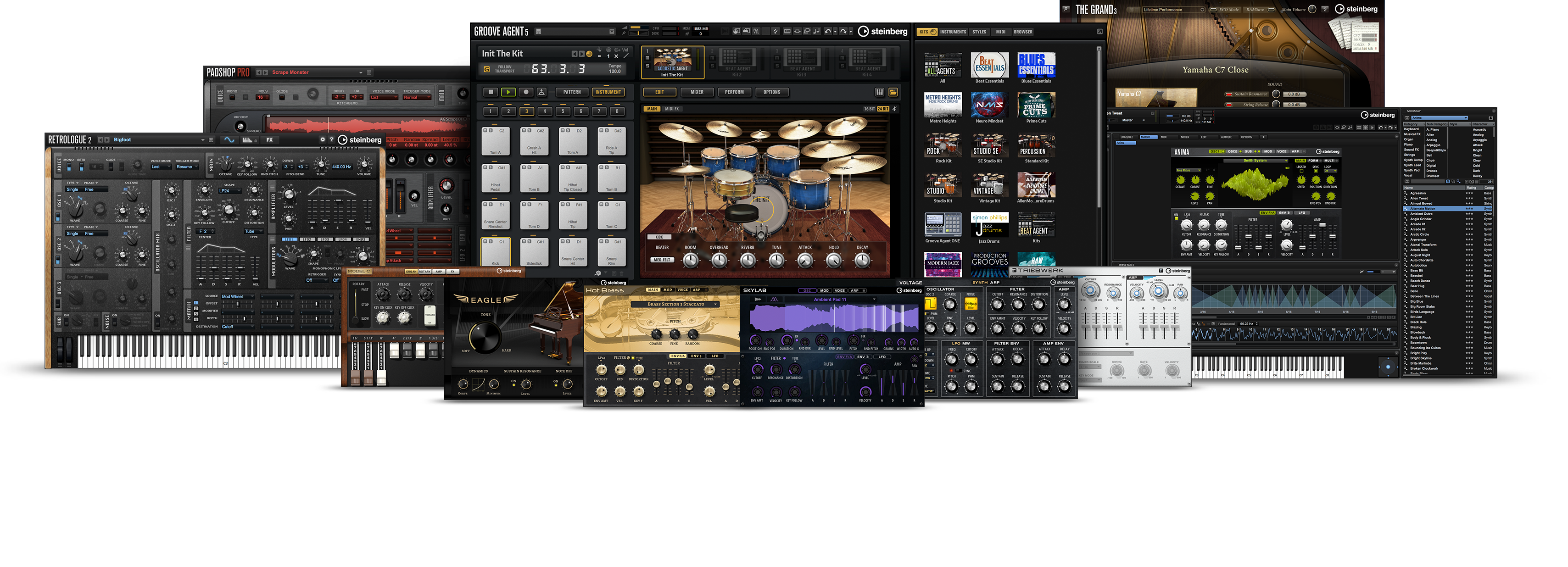
Task: Click the save preset floppy icon
Action: click(x=539, y=32)
